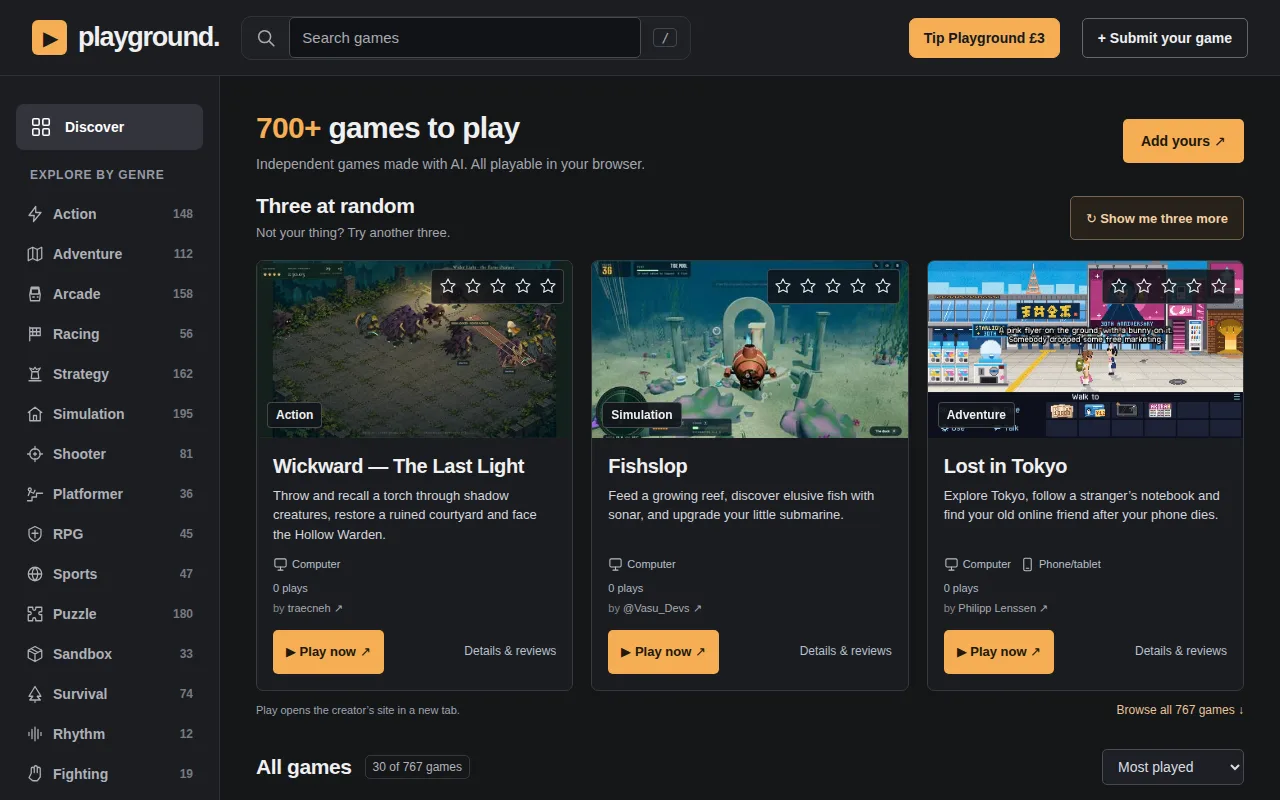Open the Arcade genre cabinet icon

[x=35, y=294]
